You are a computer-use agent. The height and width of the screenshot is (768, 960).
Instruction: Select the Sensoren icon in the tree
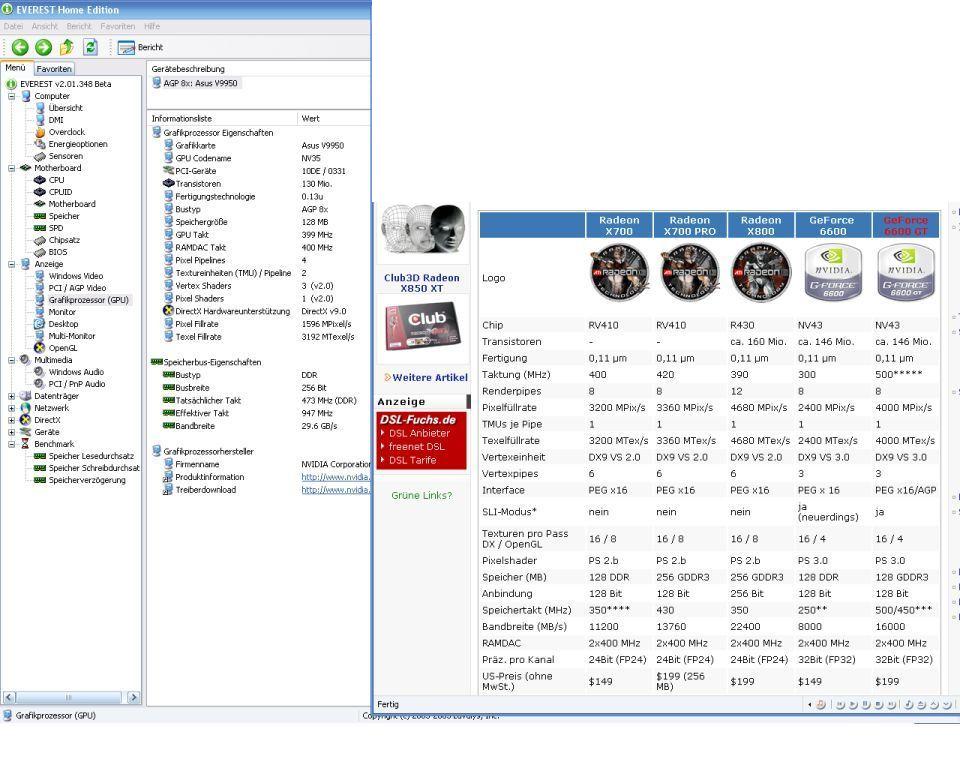tap(40, 156)
